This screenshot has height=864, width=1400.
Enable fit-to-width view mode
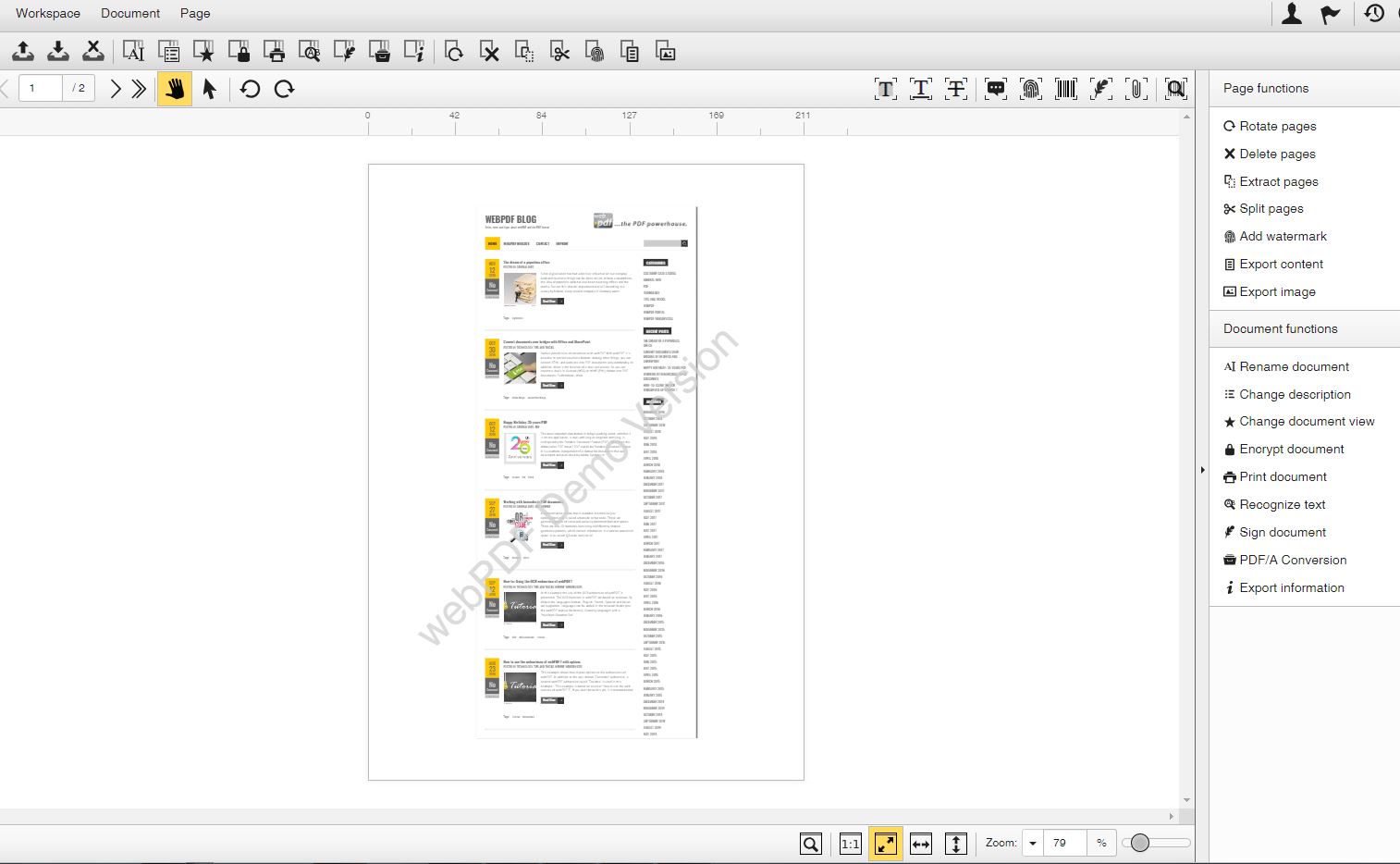pos(920,843)
